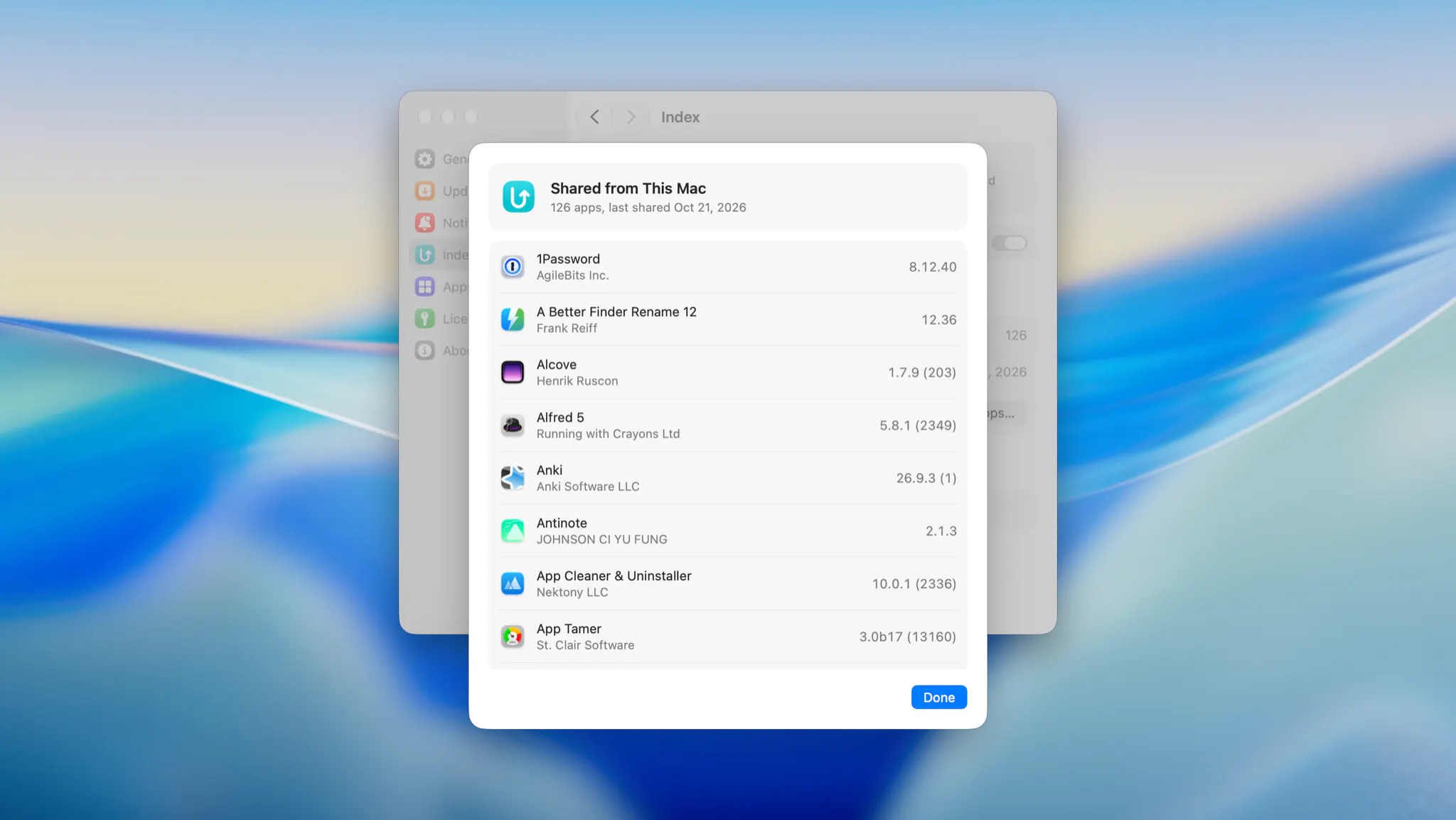
Task: Click the Anki Software LLC label
Action: [587, 486]
